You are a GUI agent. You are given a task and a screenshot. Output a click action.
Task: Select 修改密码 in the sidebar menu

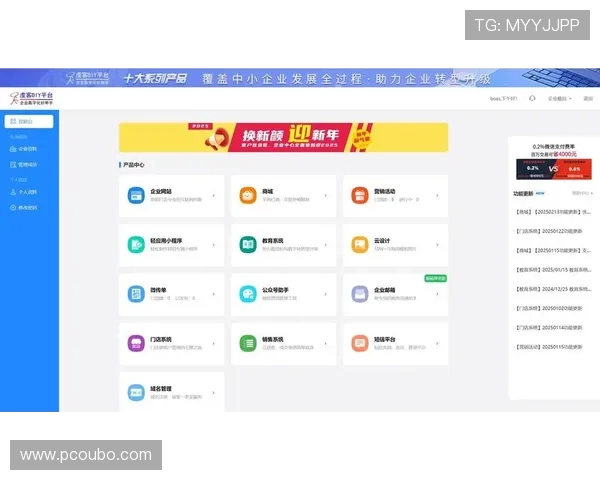29,207
